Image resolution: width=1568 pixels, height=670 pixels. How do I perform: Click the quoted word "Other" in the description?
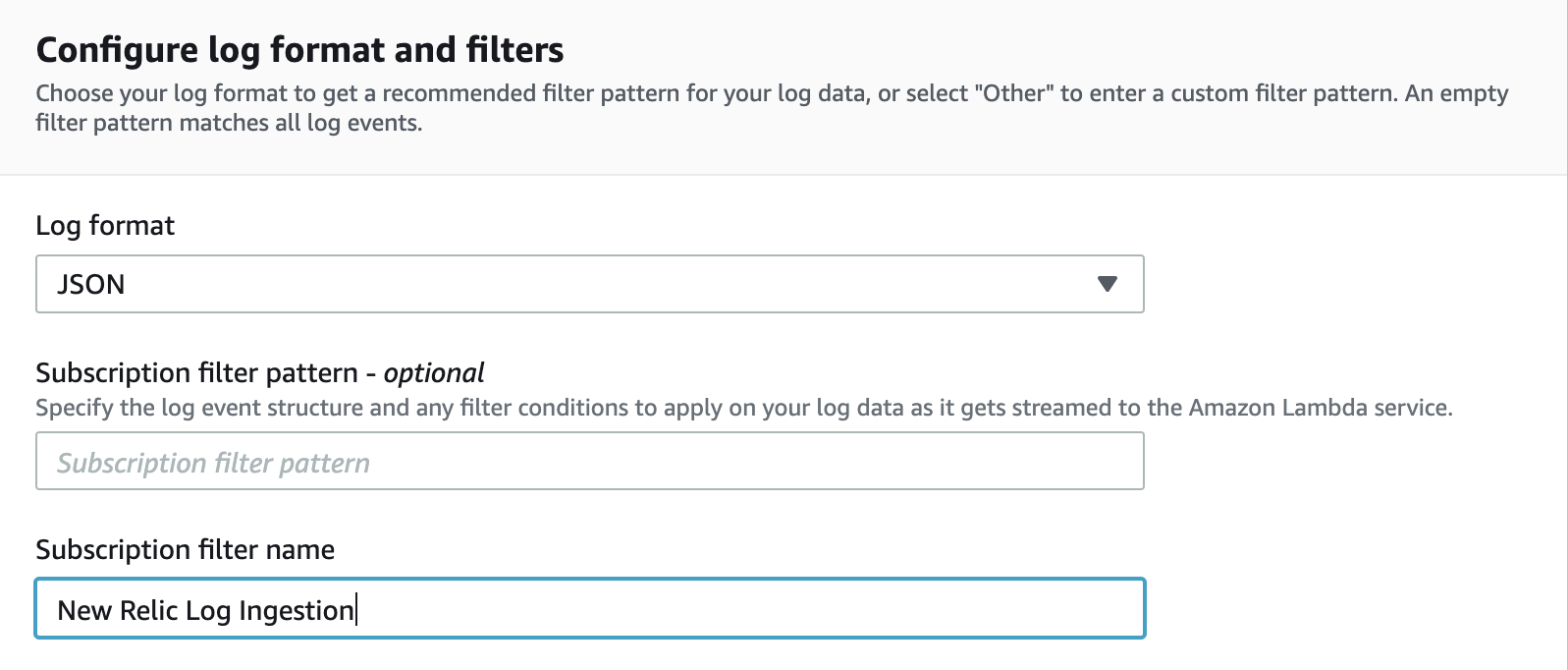coord(1013,93)
